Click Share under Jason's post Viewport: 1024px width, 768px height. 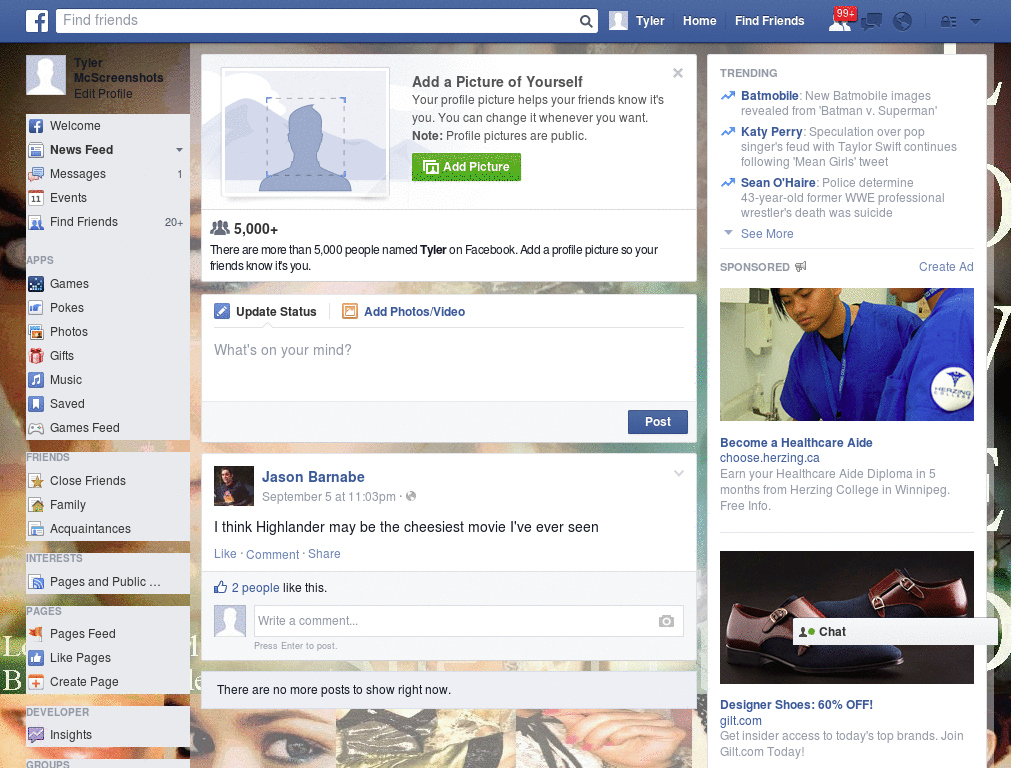[x=324, y=554]
